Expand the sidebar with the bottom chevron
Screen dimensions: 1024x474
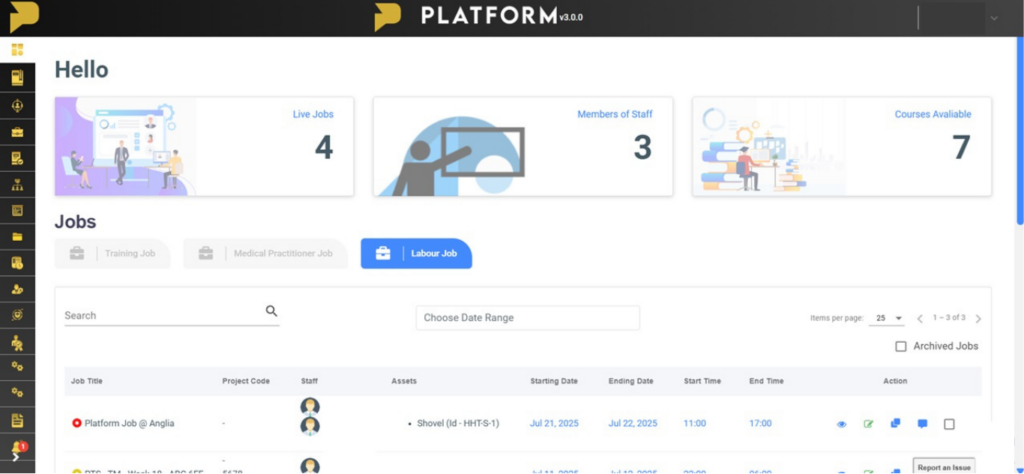tap(16, 457)
